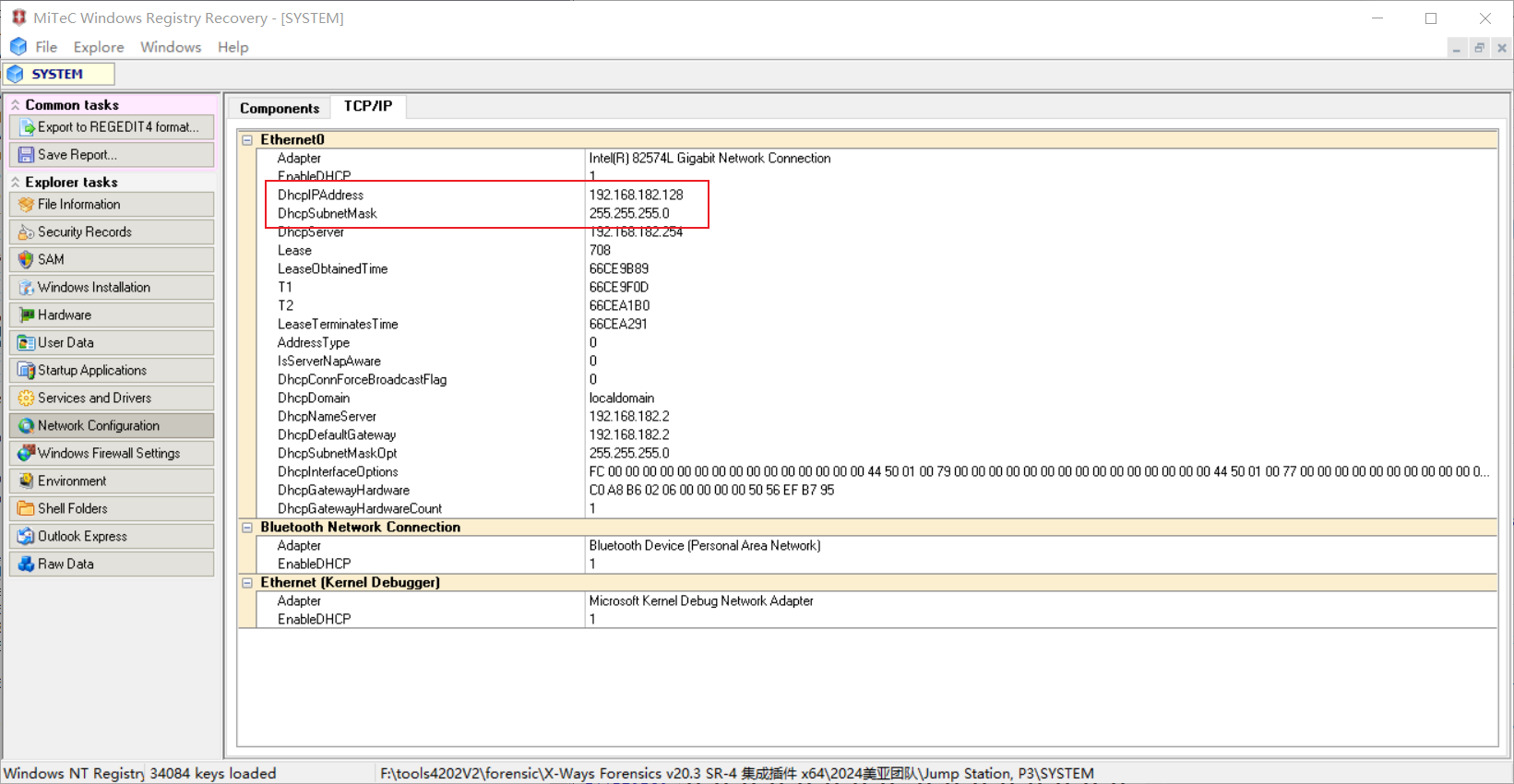Open the Raw Data view
1514x784 pixels.
112,564
